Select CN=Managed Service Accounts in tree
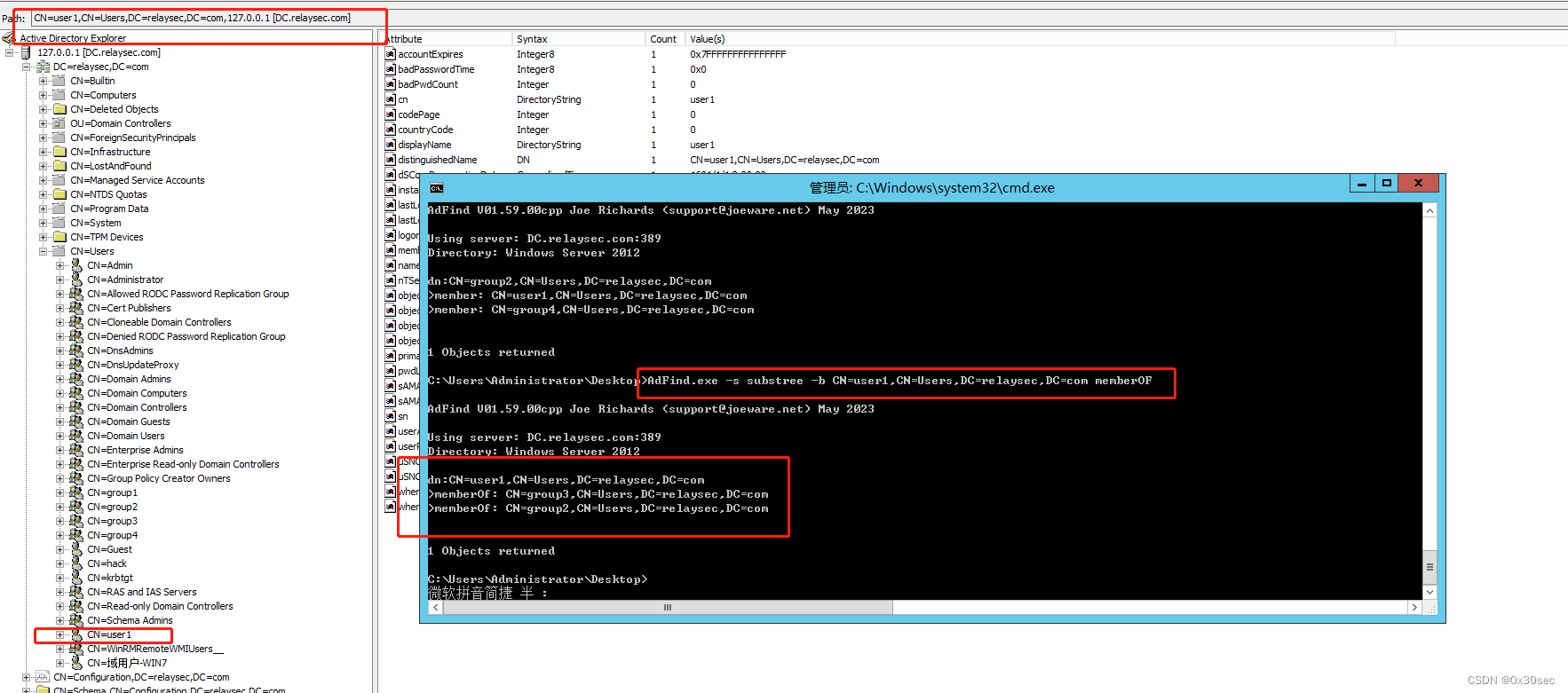Image resolution: width=1568 pixels, height=693 pixels. point(138,180)
